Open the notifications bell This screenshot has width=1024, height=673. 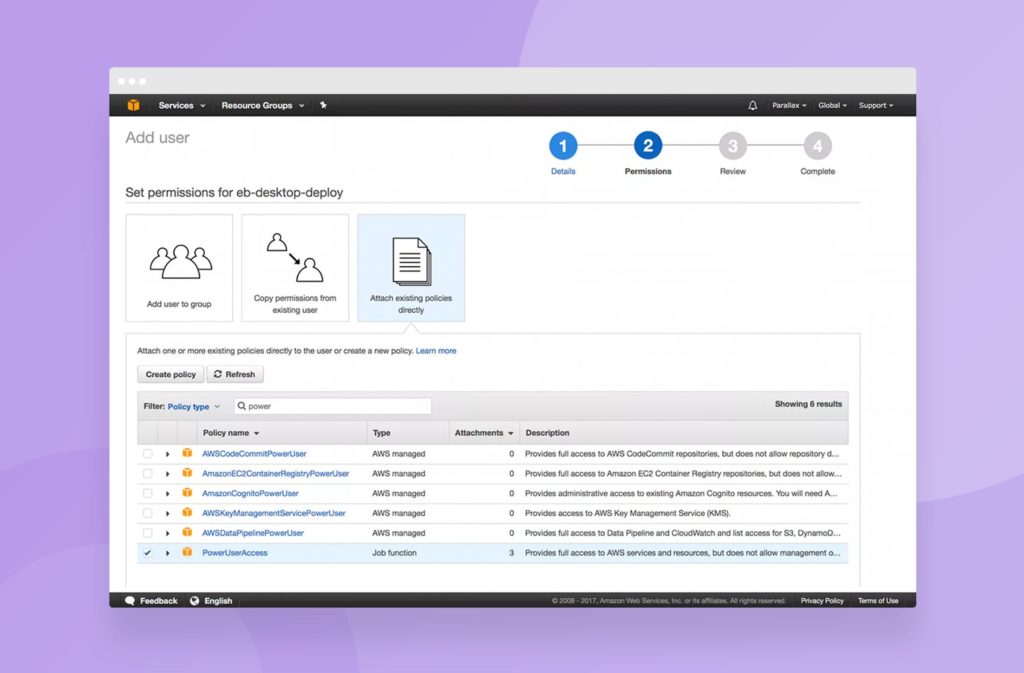coord(752,105)
